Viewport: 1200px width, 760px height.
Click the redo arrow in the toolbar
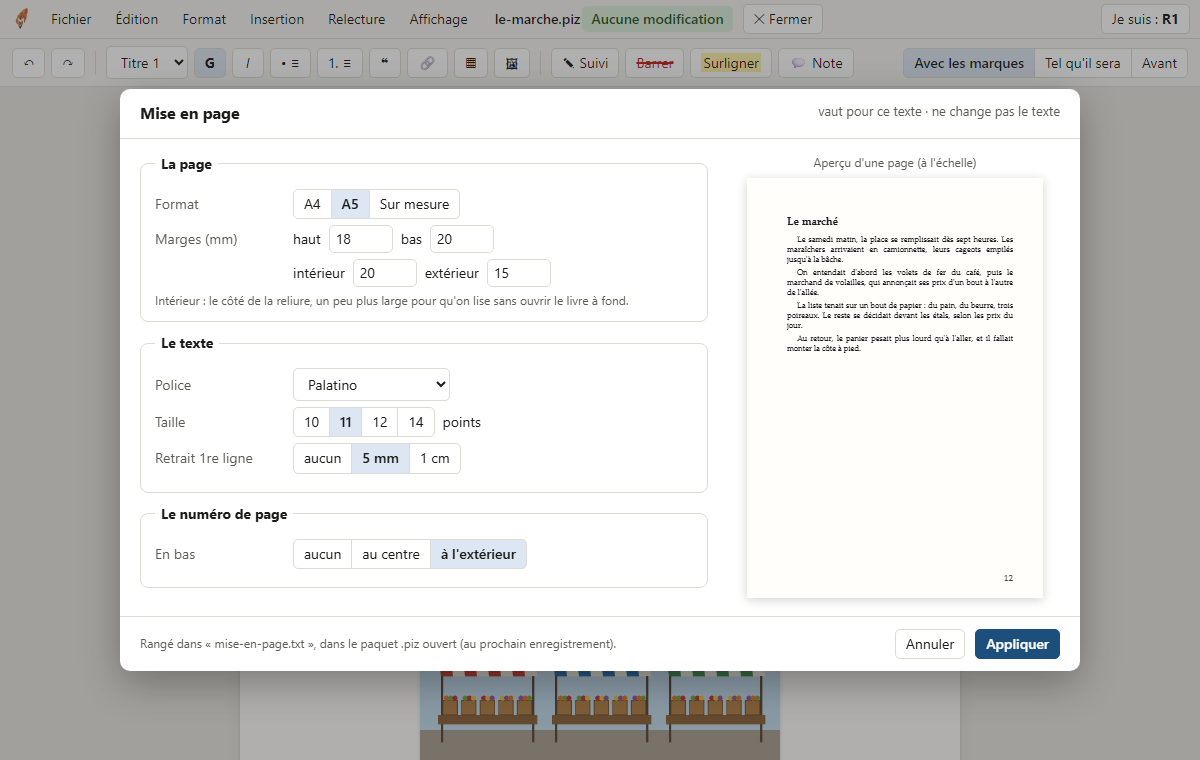68,63
